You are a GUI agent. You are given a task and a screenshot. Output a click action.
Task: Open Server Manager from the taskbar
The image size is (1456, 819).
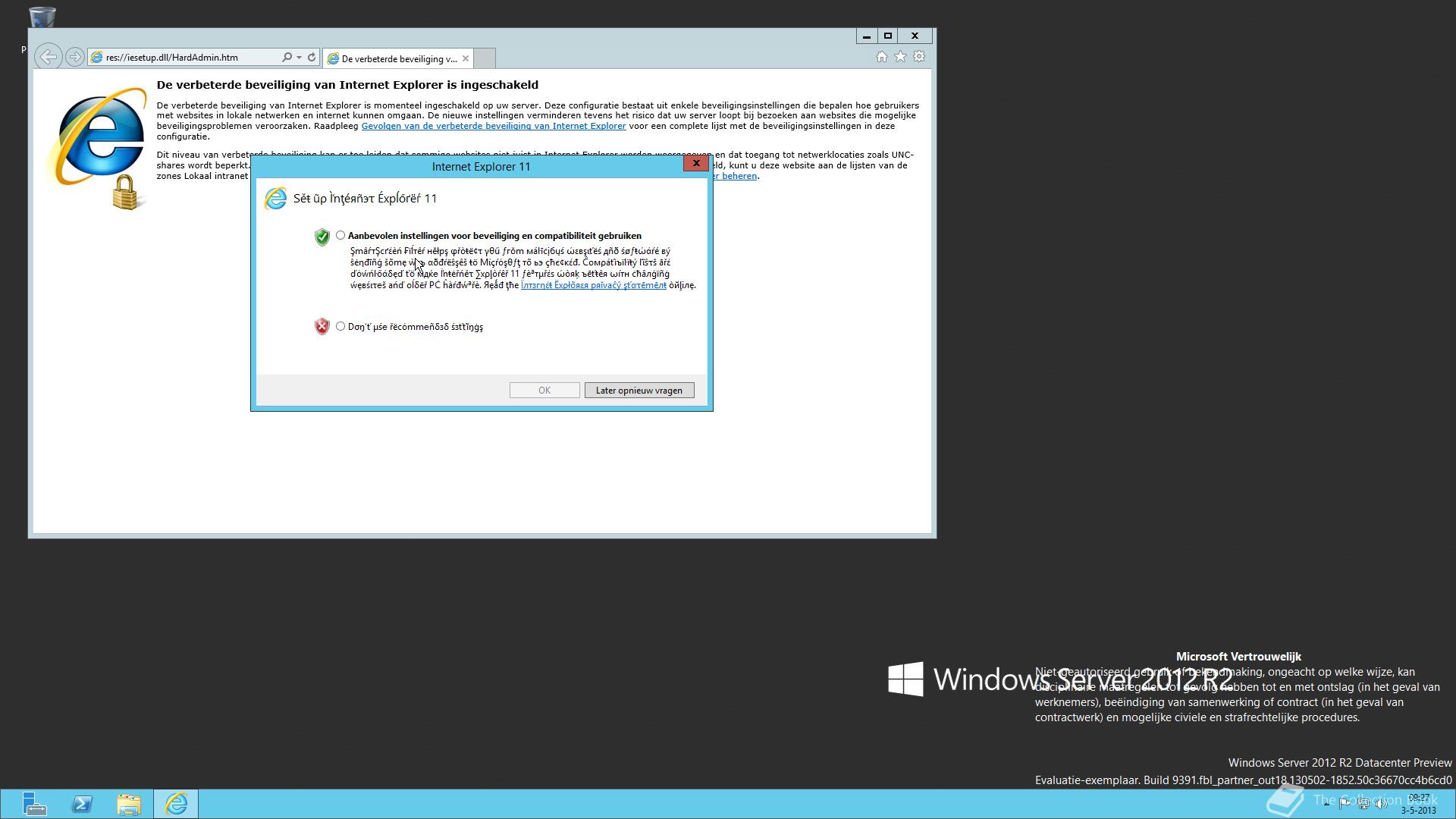point(33,804)
